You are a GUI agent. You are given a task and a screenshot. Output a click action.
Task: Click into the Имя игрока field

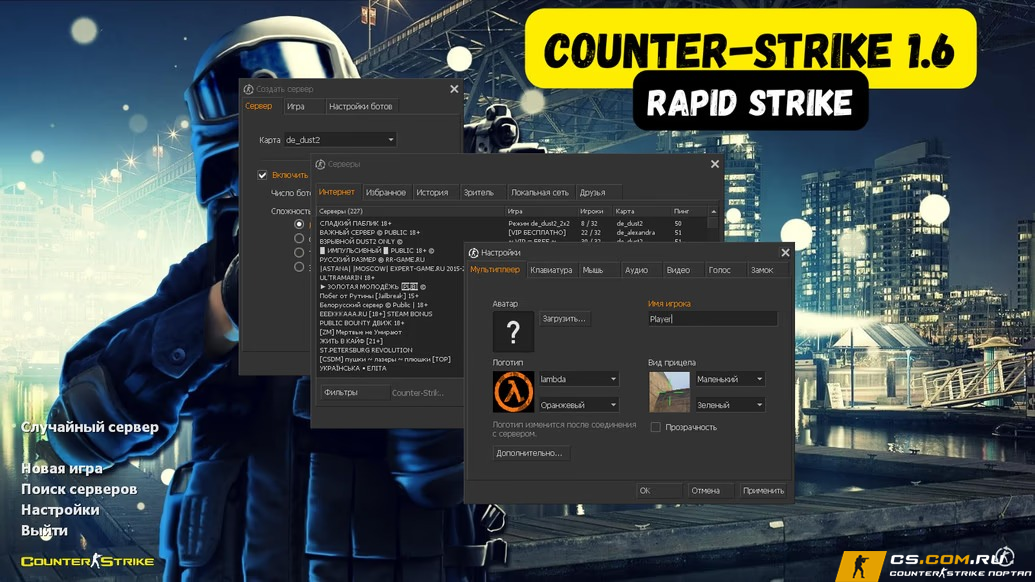tap(712, 319)
